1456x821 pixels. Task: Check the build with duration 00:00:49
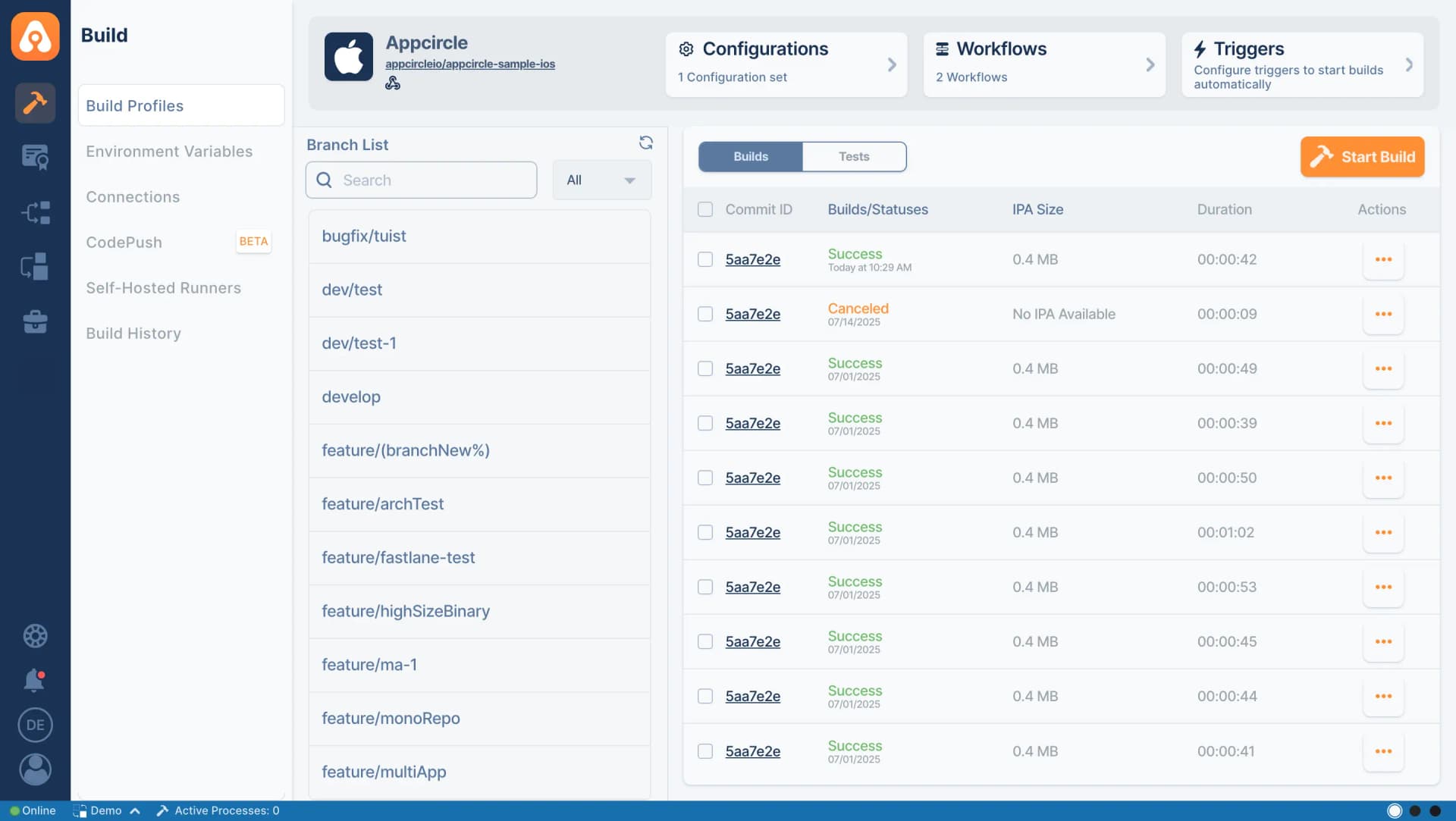(x=705, y=368)
